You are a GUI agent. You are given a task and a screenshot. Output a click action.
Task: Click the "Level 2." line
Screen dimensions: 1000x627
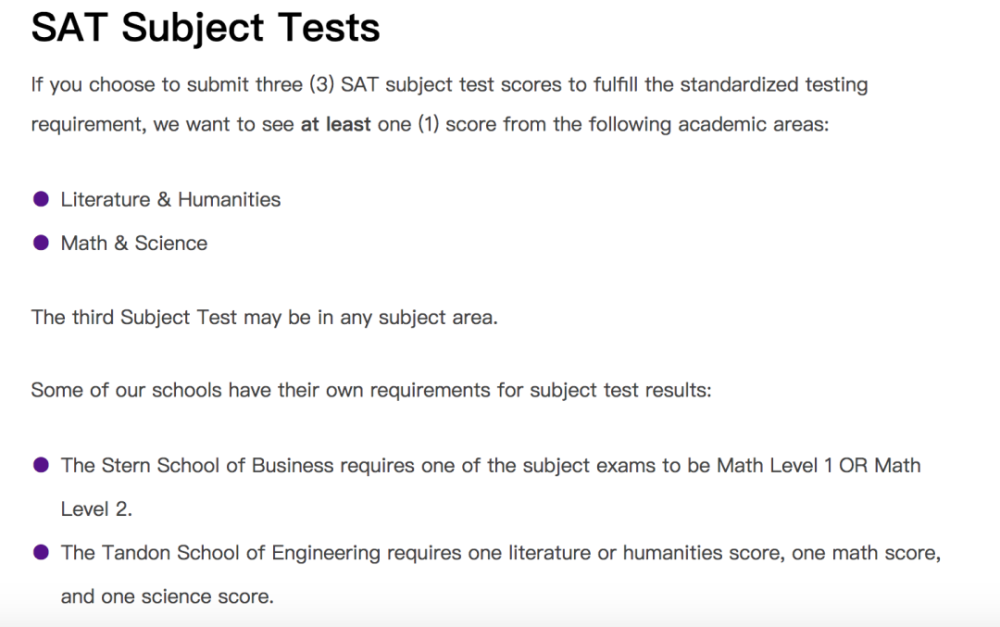(x=96, y=509)
